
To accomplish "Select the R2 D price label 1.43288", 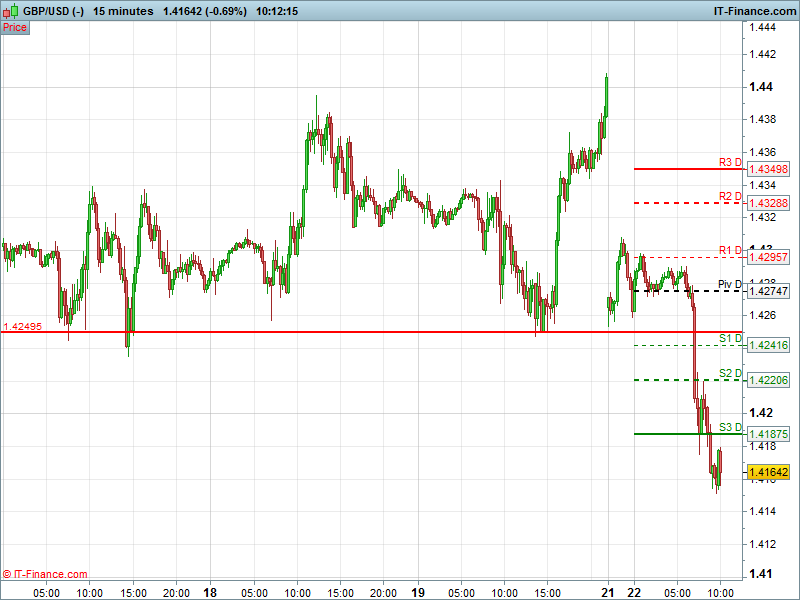I will [768, 203].
